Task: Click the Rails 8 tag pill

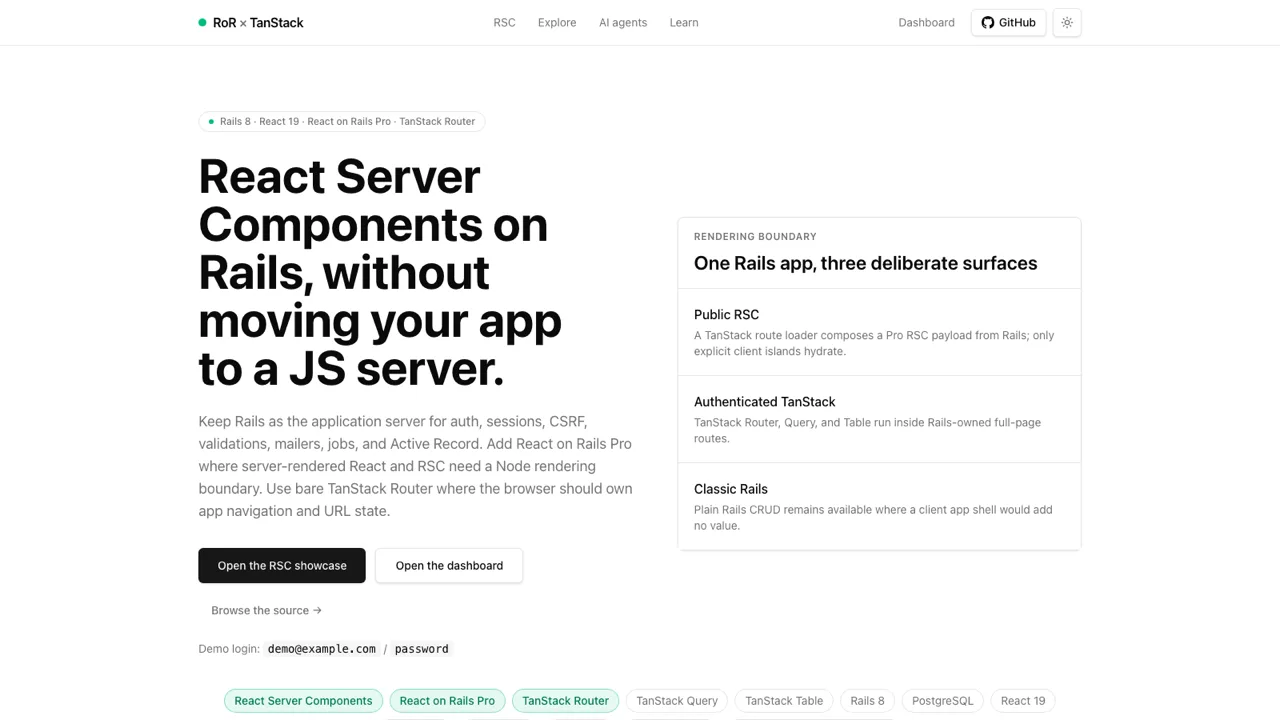Action: tap(868, 701)
